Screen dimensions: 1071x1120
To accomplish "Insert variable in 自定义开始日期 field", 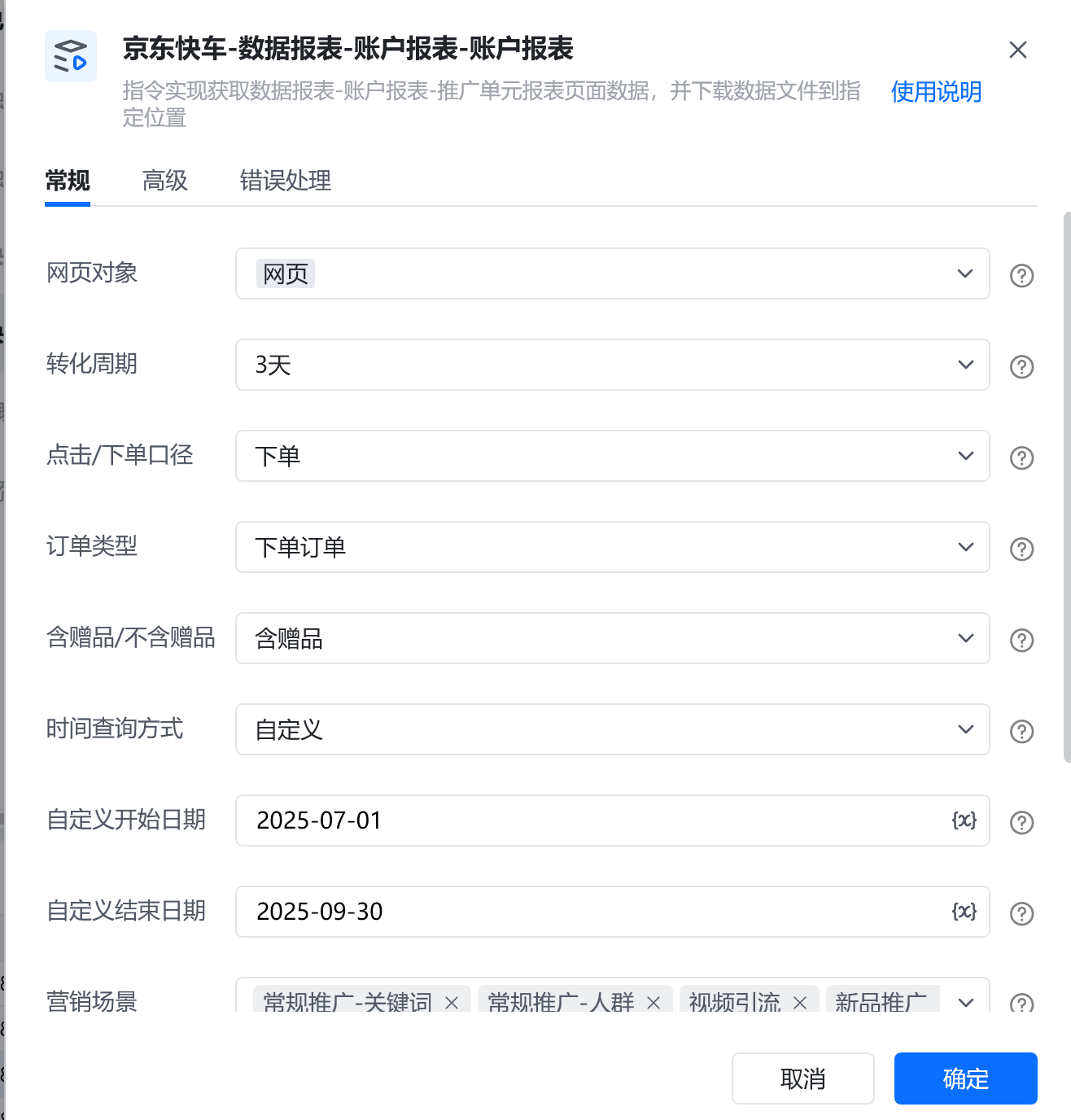I will coord(964,820).
